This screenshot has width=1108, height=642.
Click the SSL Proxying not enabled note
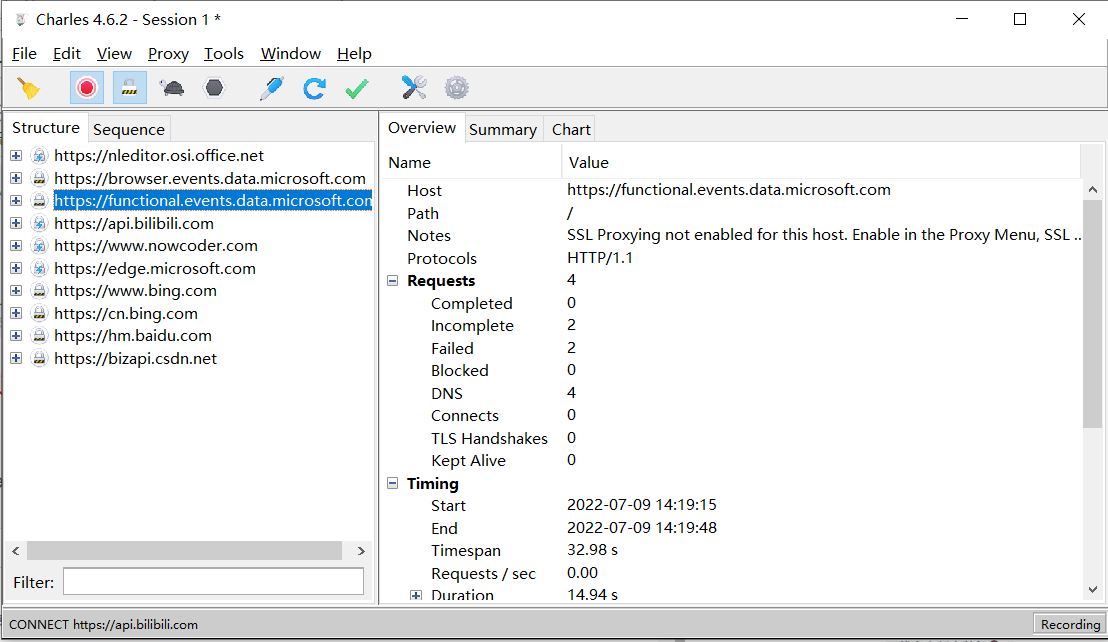(824, 234)
